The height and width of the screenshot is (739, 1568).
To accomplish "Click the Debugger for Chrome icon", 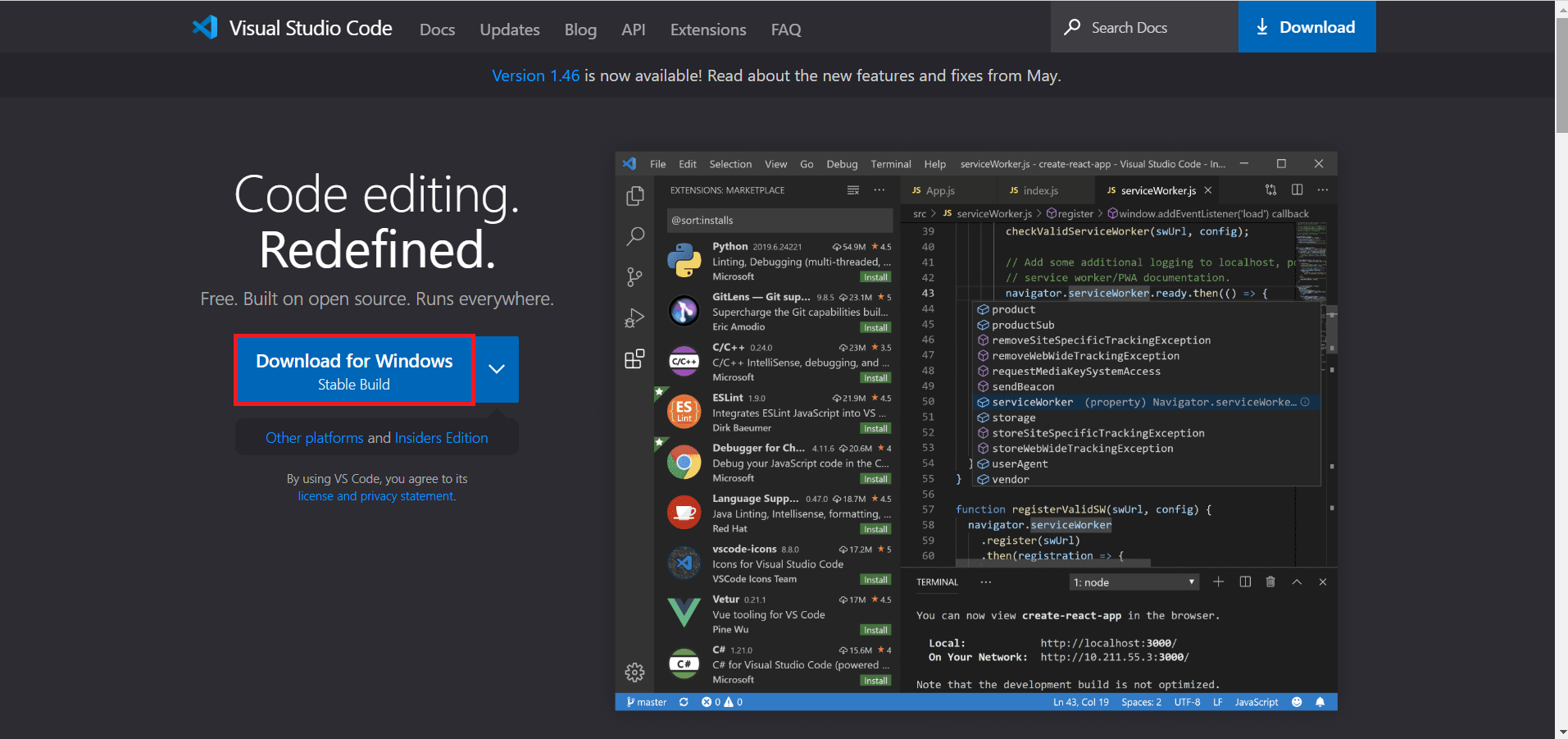I will pos(684,463).
